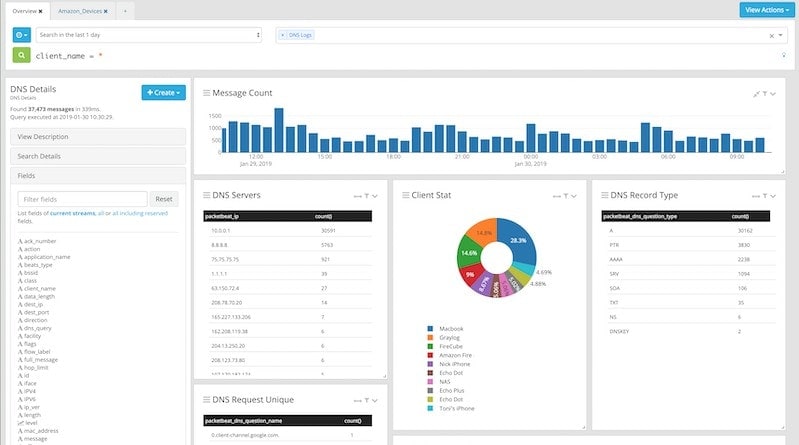Click Message Count's shrink width icon
799x445 pixels.
[x=756, y=94]
